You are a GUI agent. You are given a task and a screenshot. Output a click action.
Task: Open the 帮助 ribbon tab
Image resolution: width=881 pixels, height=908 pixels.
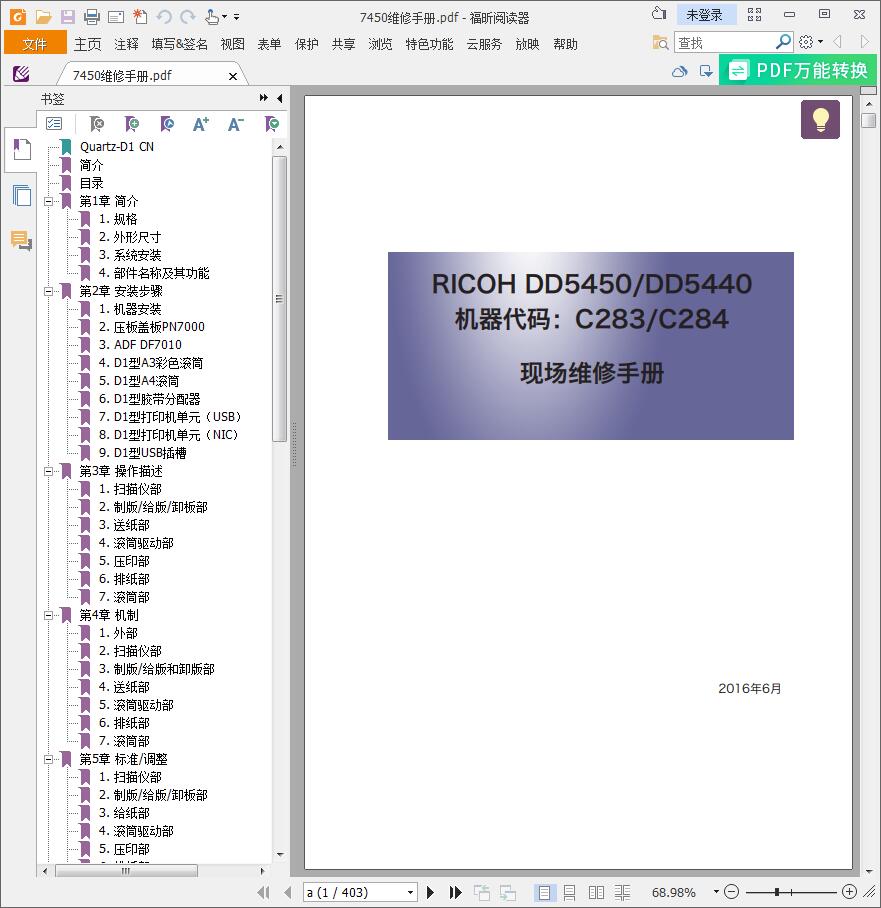pyautogui.click(x=565, y=44)
